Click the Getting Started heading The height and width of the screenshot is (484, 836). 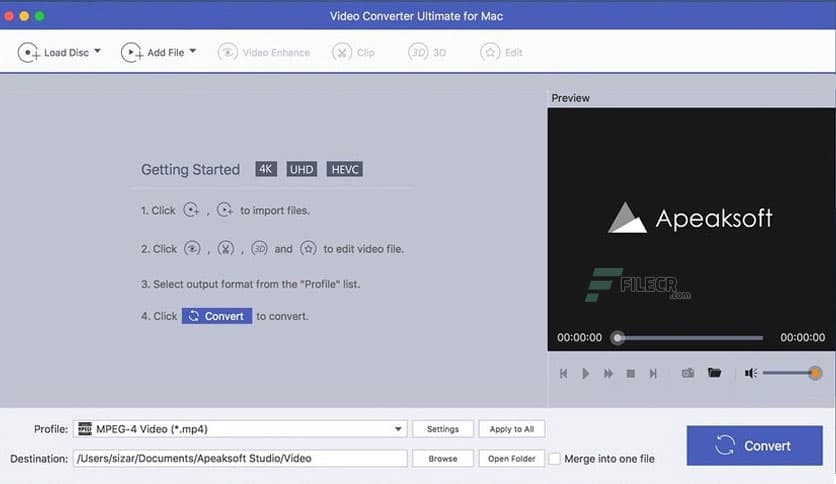[190, 170]
